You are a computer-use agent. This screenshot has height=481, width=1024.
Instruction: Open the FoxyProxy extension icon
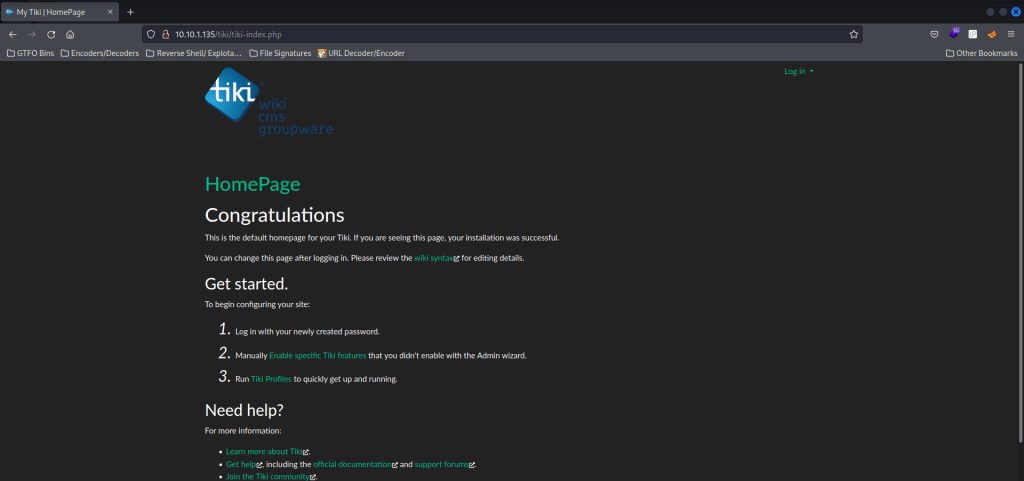coord(991,33)
